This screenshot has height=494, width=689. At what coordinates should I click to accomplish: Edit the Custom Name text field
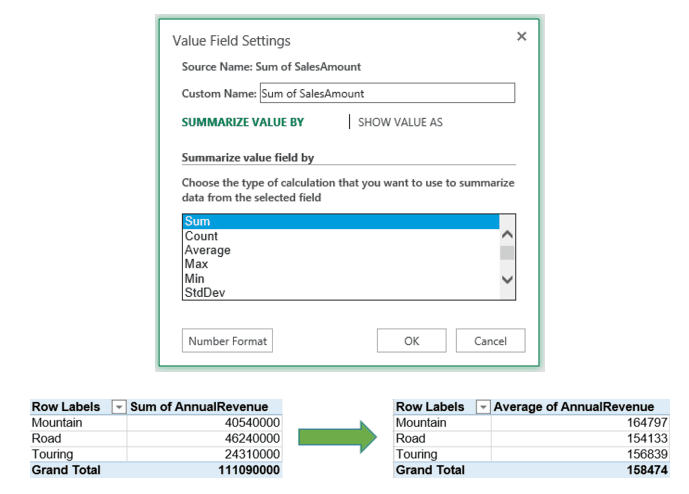pos(387,93)
